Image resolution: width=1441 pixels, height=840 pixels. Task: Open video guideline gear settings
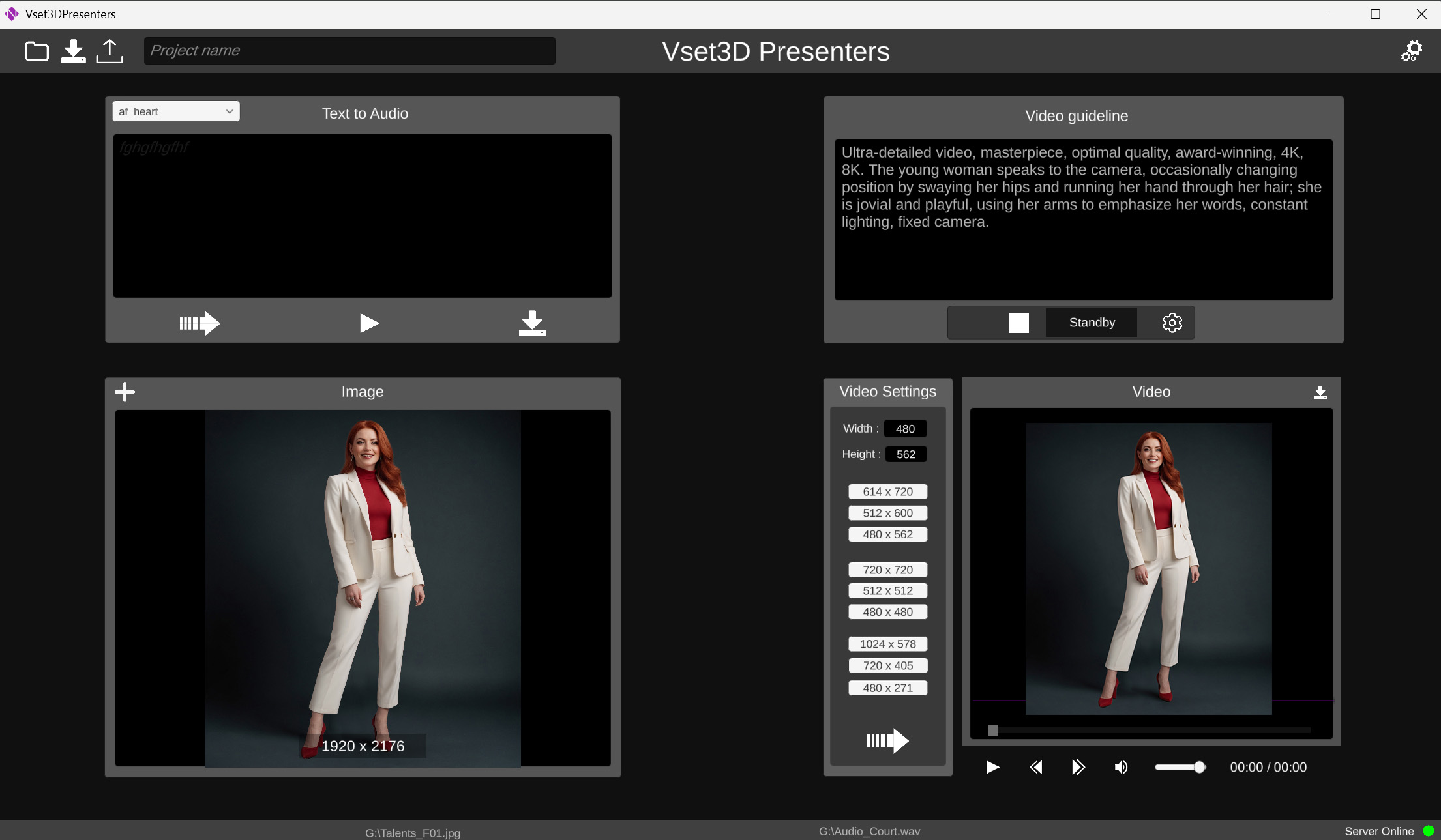point(1172,323)
